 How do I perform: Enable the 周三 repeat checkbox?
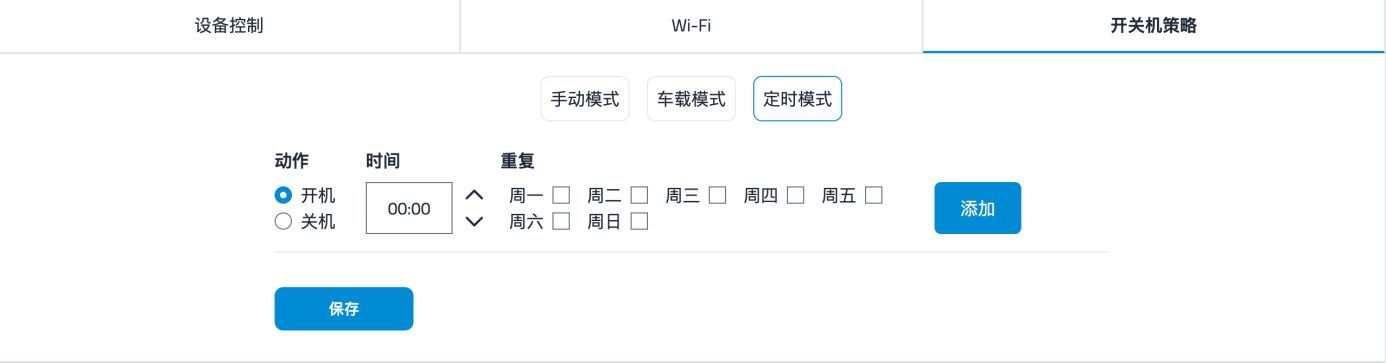(x=718, y=195)
